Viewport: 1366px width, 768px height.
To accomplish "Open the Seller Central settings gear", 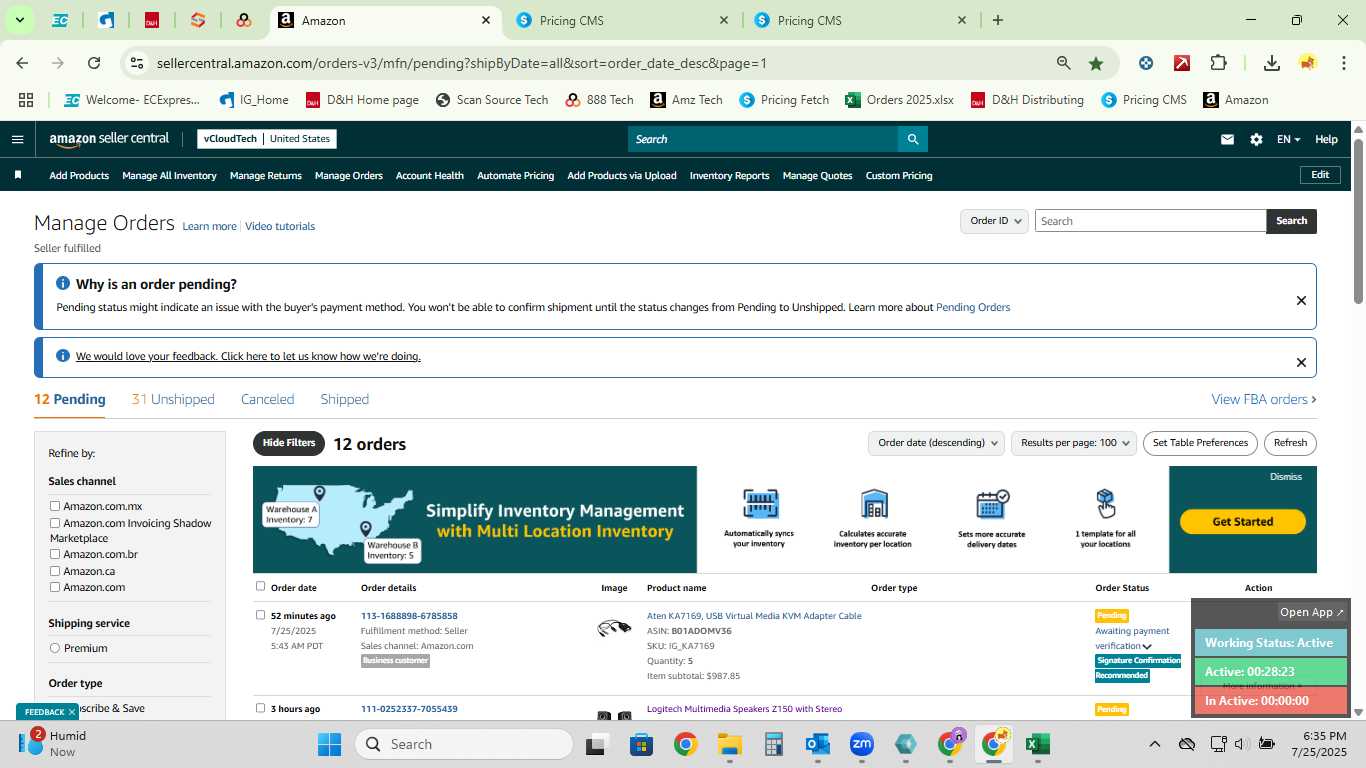I will click(1256, 139).
